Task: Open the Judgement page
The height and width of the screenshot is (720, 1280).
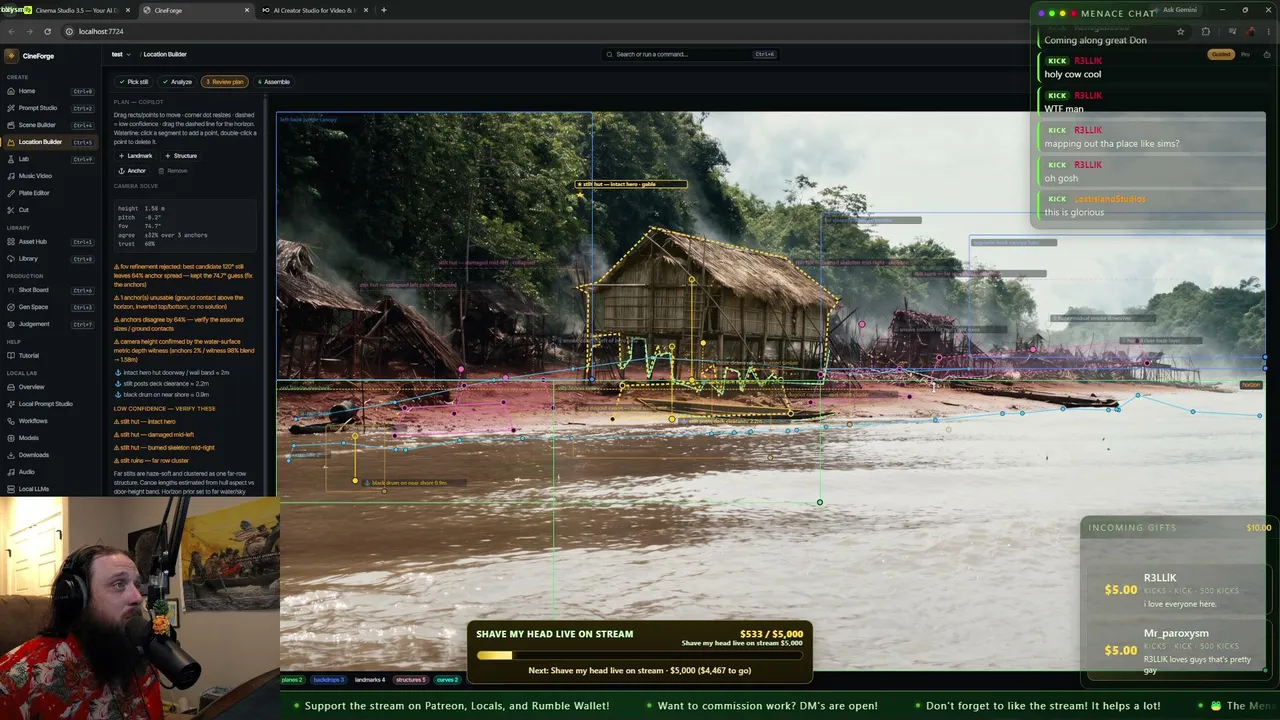Action: point(34,324)
